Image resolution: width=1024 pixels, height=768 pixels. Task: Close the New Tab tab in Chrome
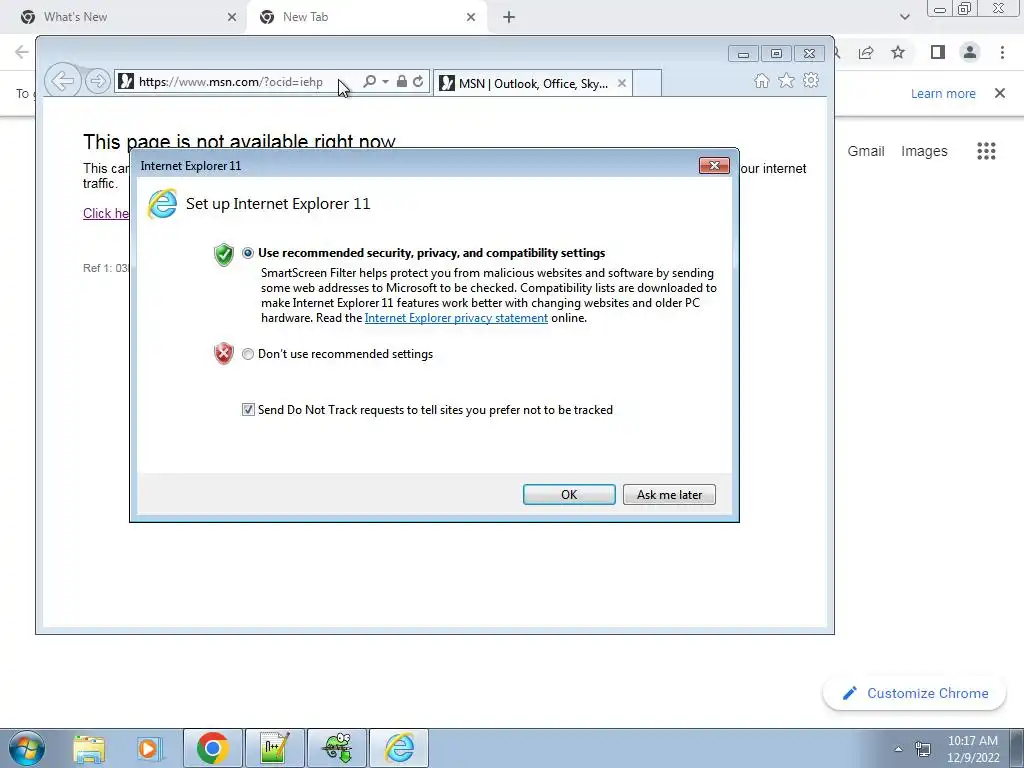pos(471,17)
